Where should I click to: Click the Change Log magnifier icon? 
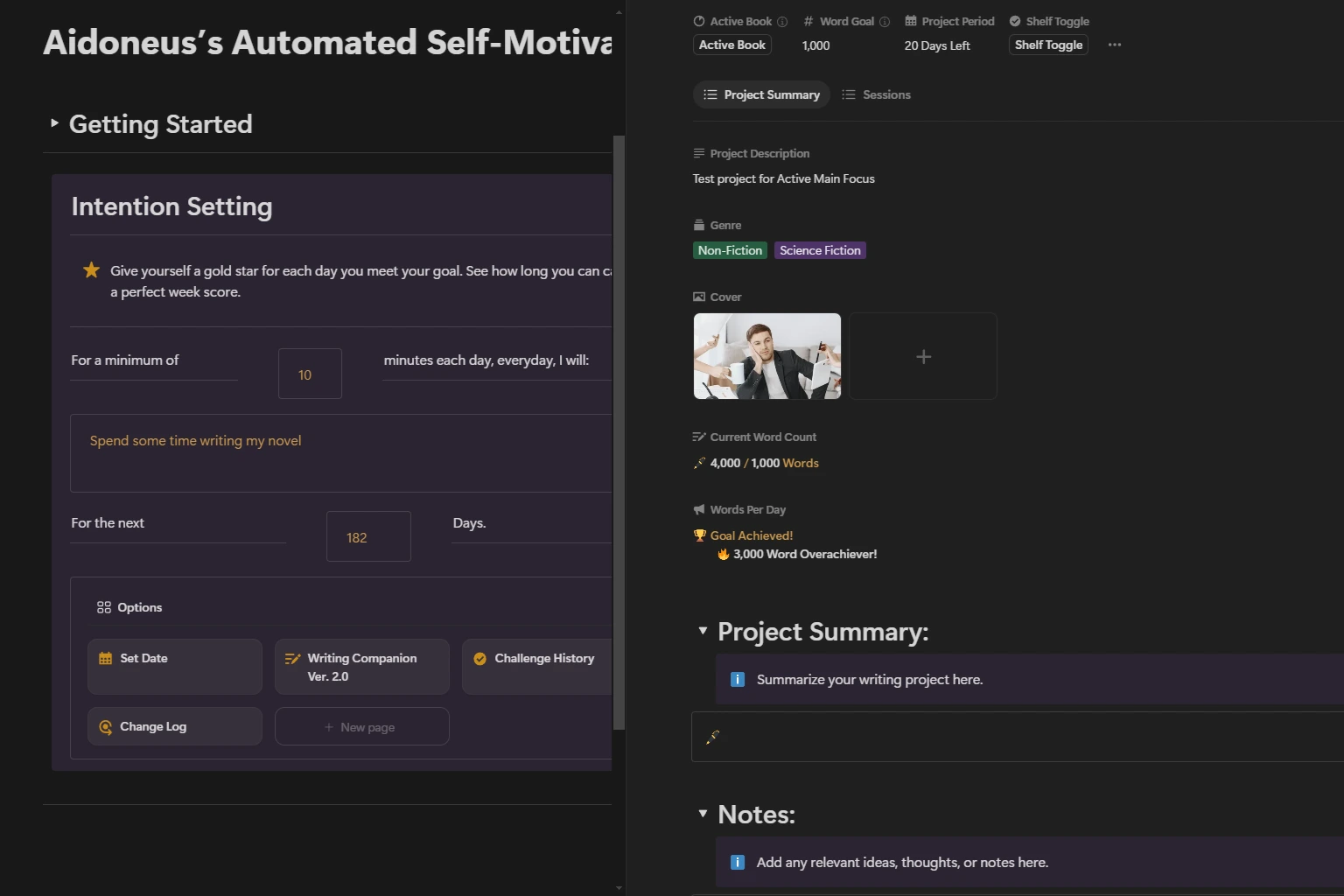coord(106,727)
